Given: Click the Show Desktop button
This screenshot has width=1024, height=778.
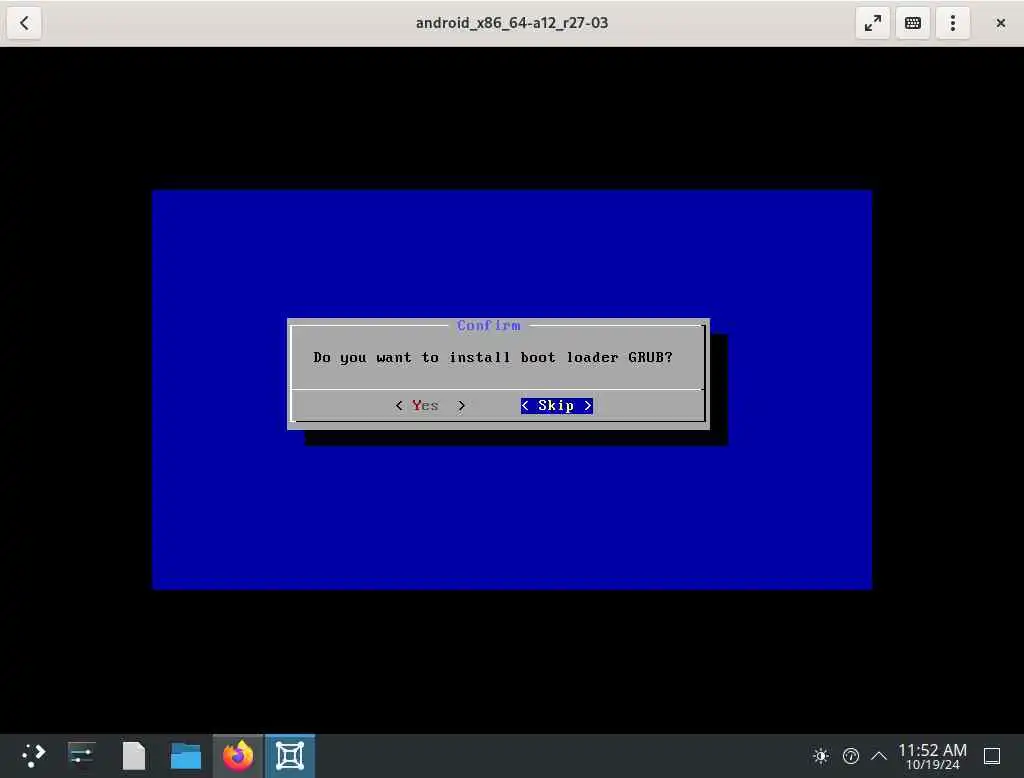Looking at the screenshot, I should (992, 756).
